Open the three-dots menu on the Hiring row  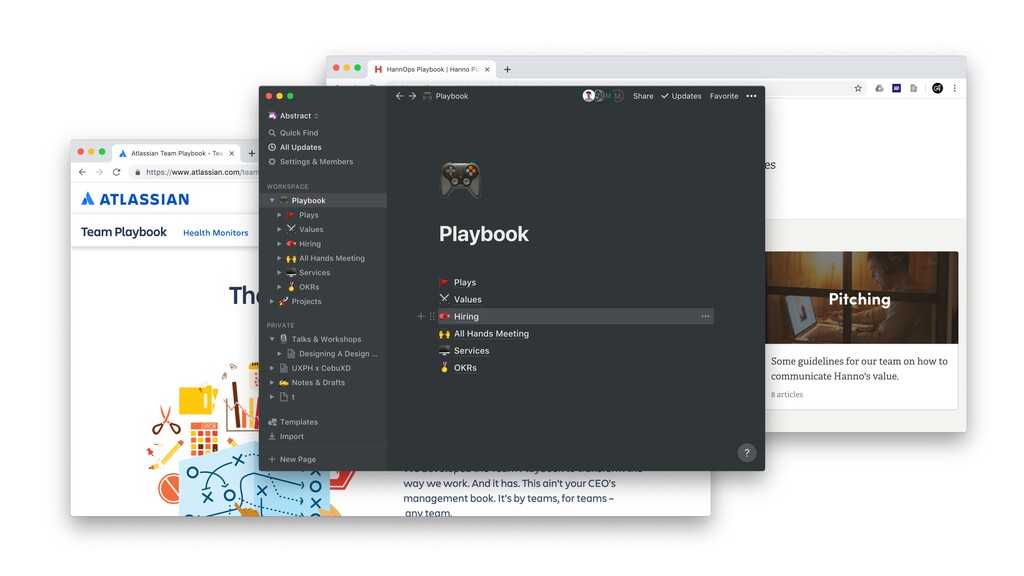(x=705, y=316)
